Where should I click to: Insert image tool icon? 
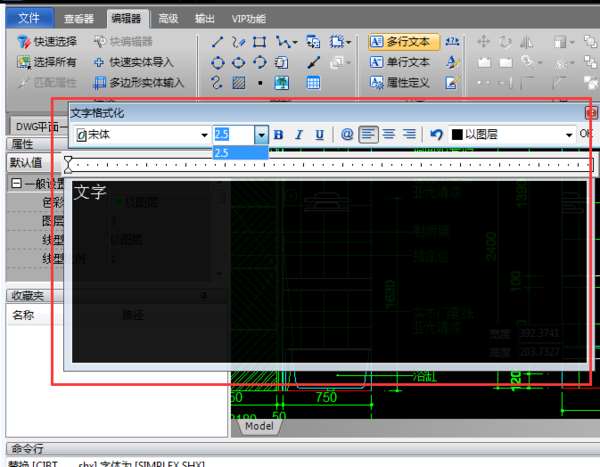(282, 82)
